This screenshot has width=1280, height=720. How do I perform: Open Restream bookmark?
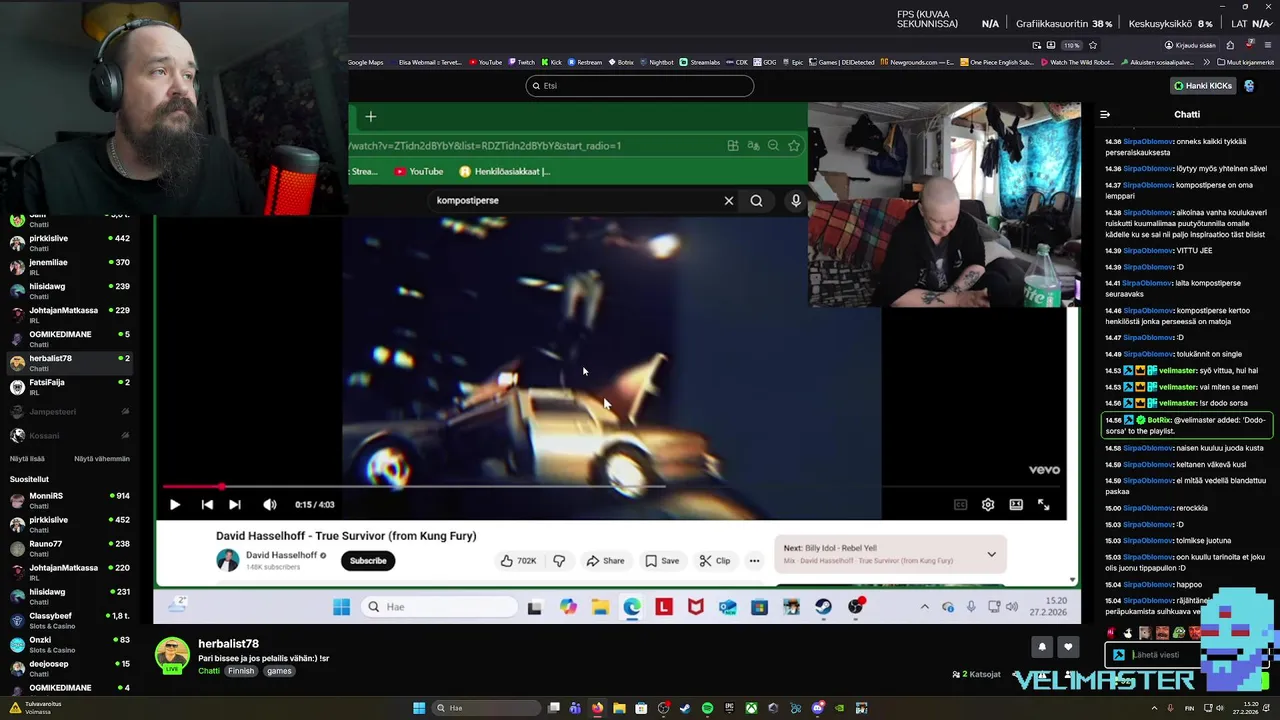point(586,62)
